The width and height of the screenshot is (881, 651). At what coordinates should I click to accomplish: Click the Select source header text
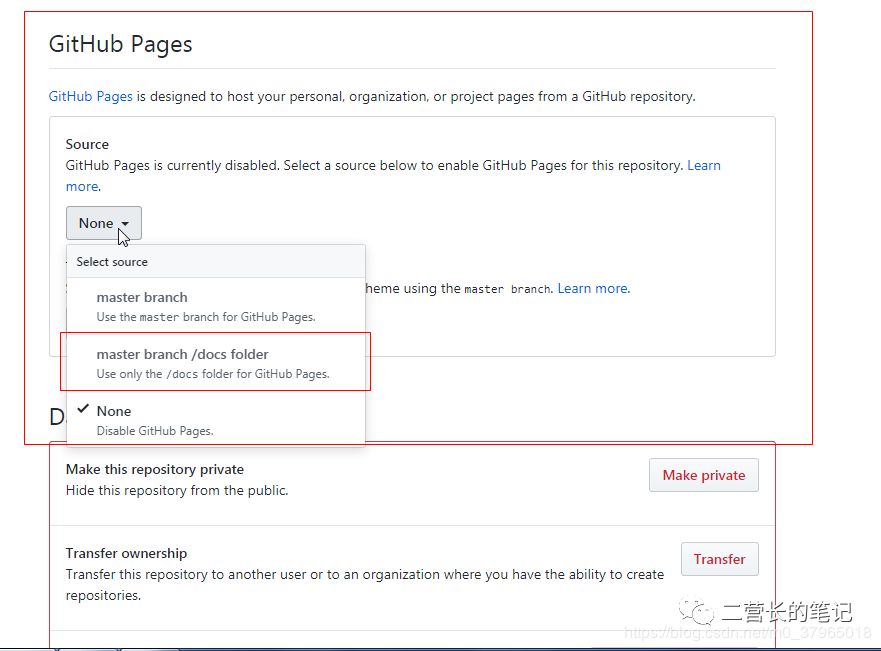(112, 262)
